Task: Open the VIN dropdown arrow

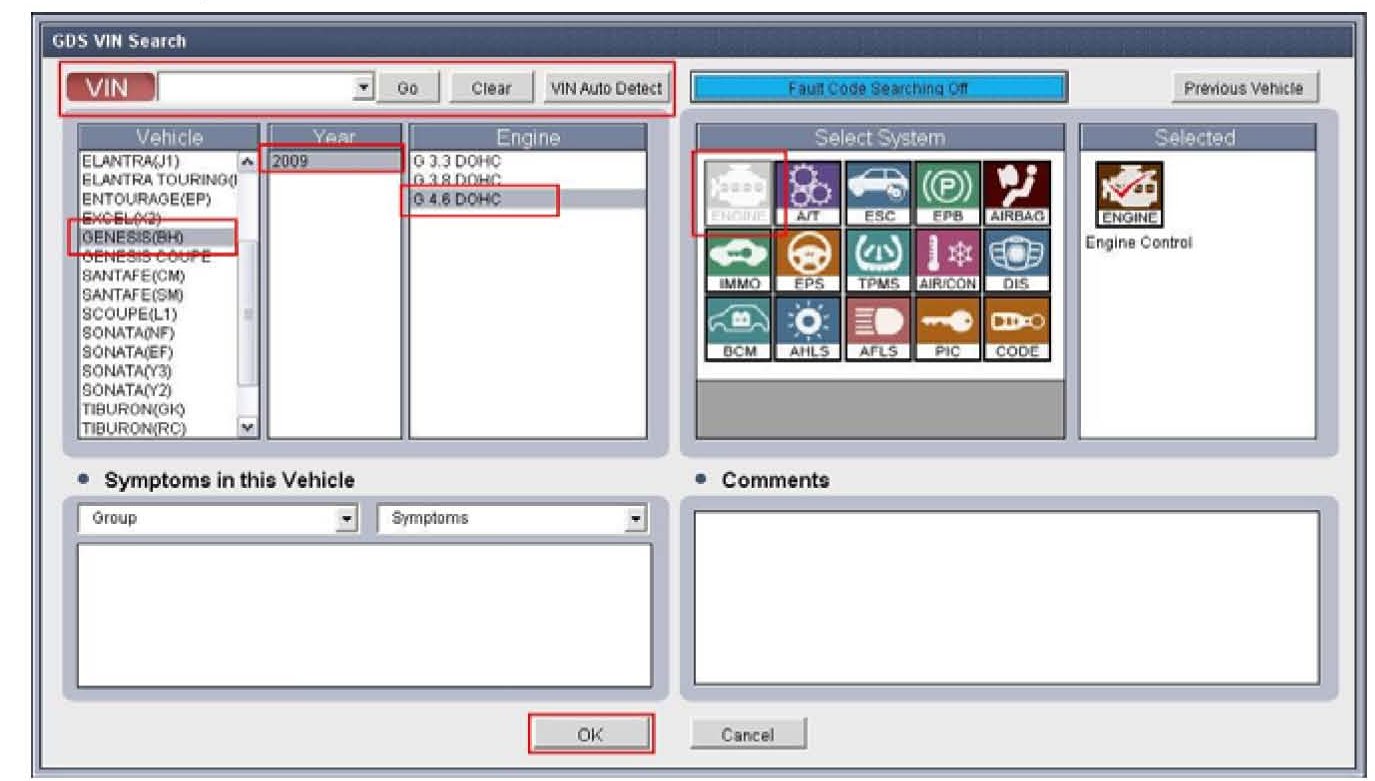Action: point(363,88)
